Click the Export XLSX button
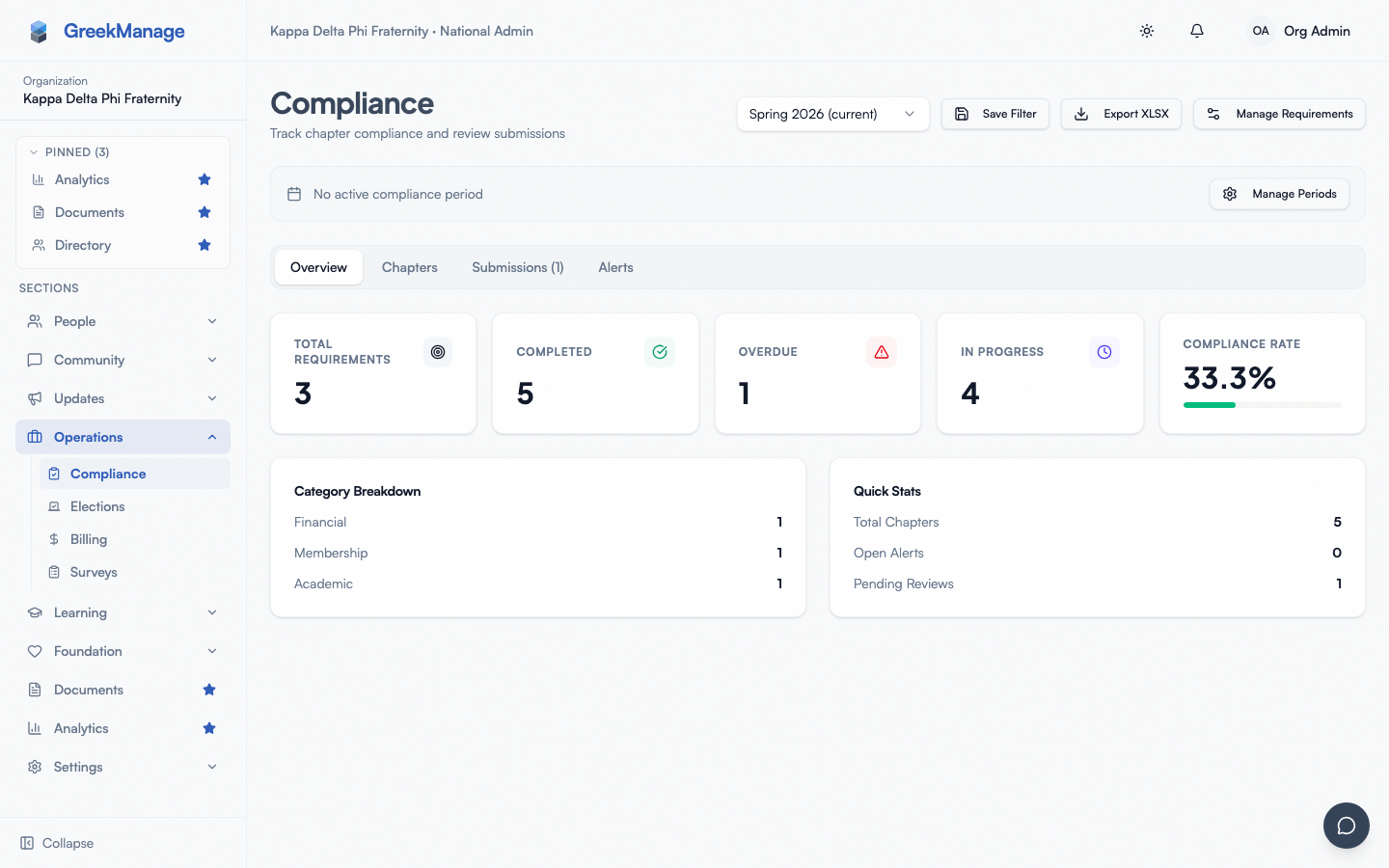This screenshot has width=1389, height=868. pos(1121,114)
